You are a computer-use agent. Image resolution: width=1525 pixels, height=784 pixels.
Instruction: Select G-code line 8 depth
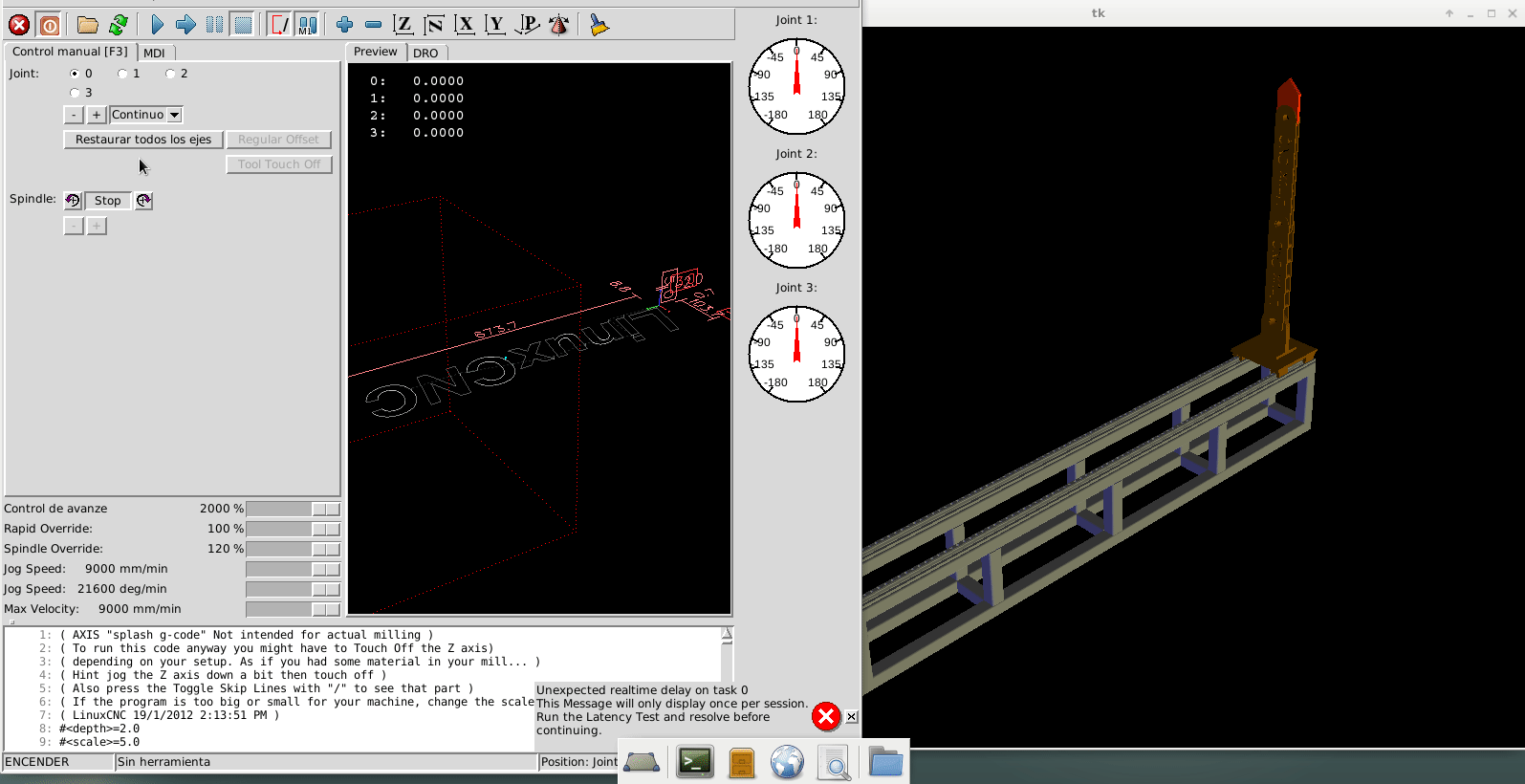pos(99,729)
